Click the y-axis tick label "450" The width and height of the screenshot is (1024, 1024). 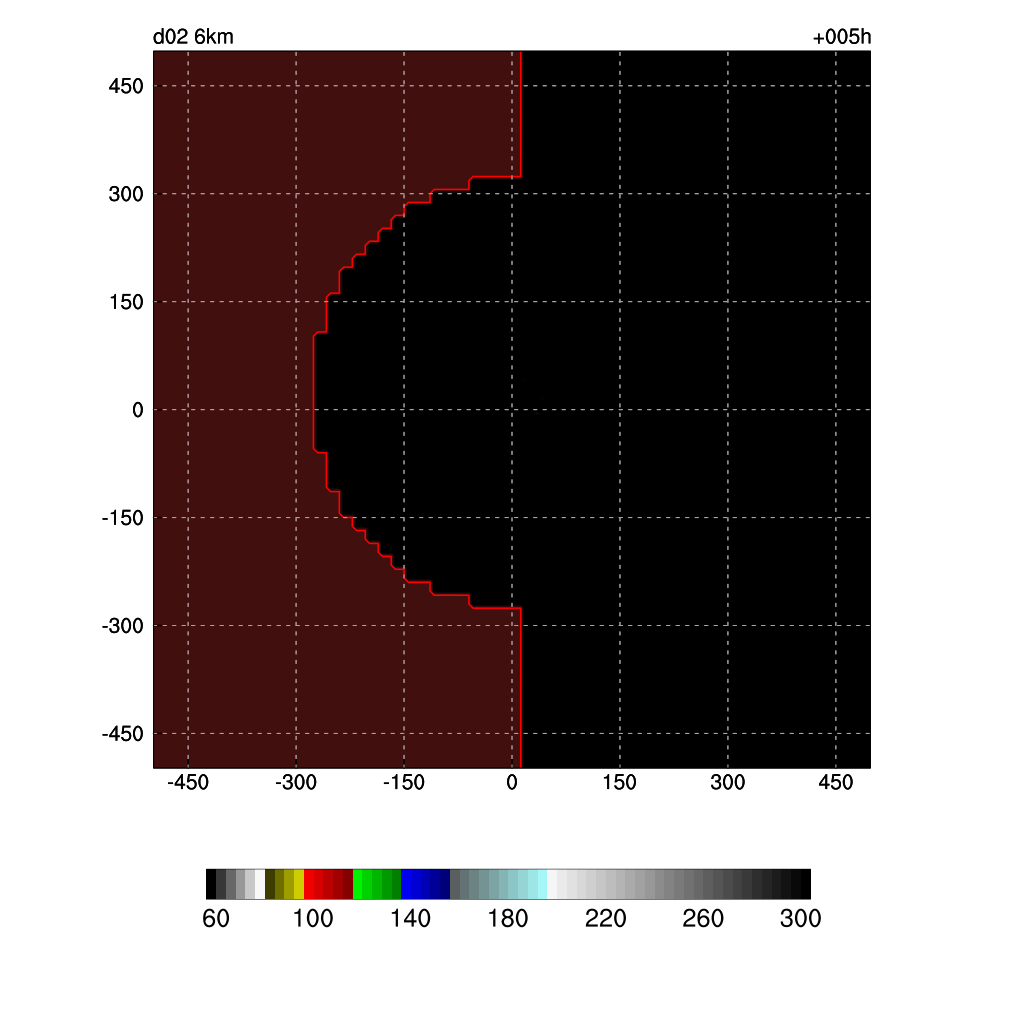pos(126,87)
